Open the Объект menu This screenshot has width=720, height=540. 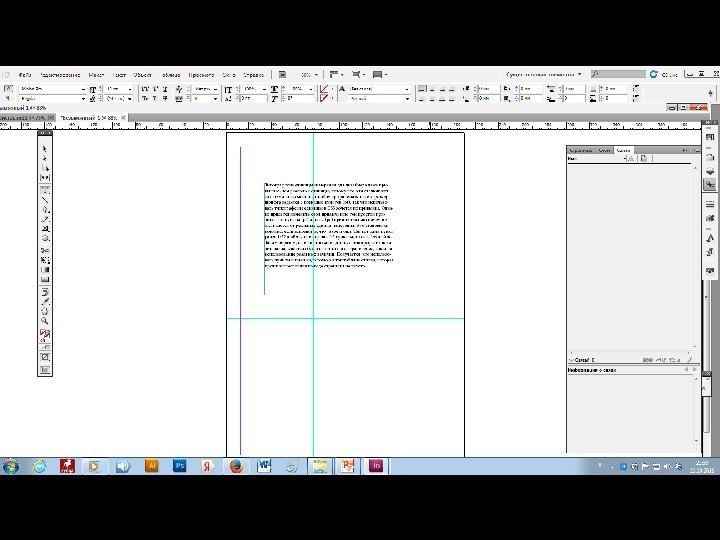click(x=142, y=74)
